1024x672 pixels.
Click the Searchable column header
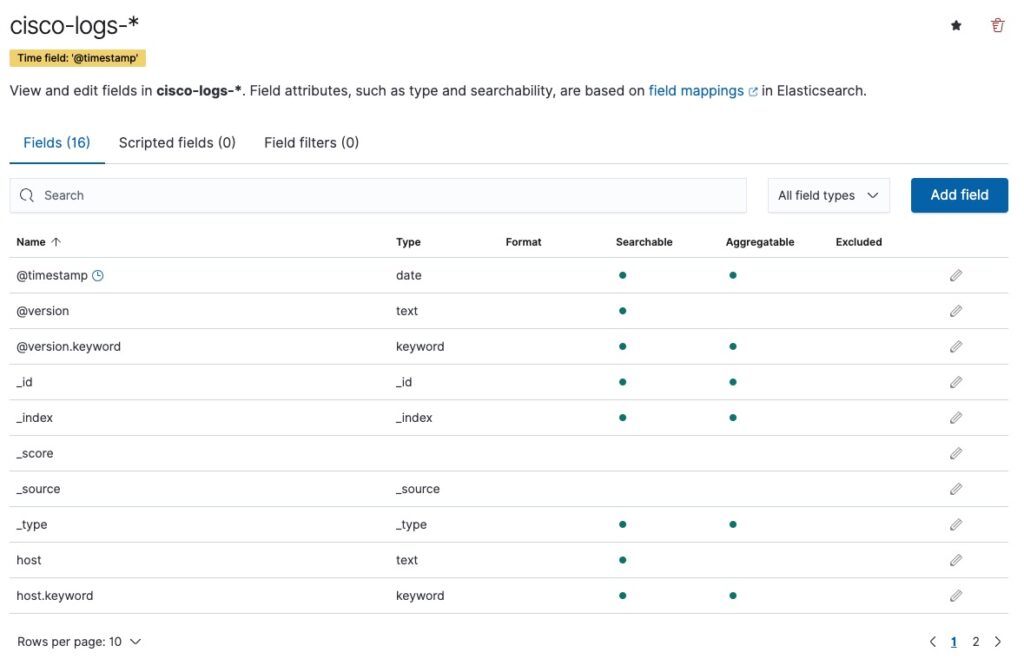[x=644, y=242]
